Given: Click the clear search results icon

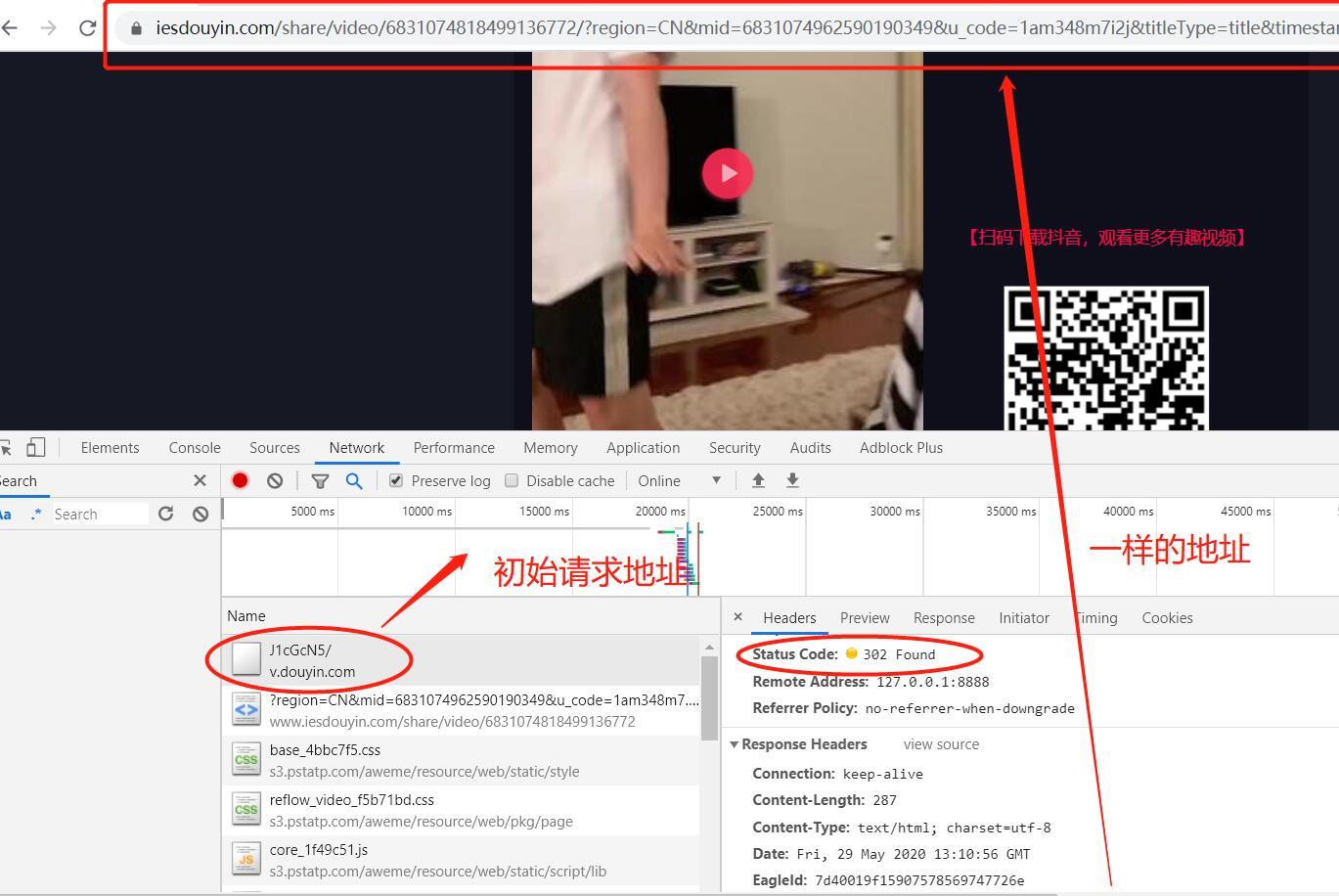Looking at the screenshot, I should 201,514.
